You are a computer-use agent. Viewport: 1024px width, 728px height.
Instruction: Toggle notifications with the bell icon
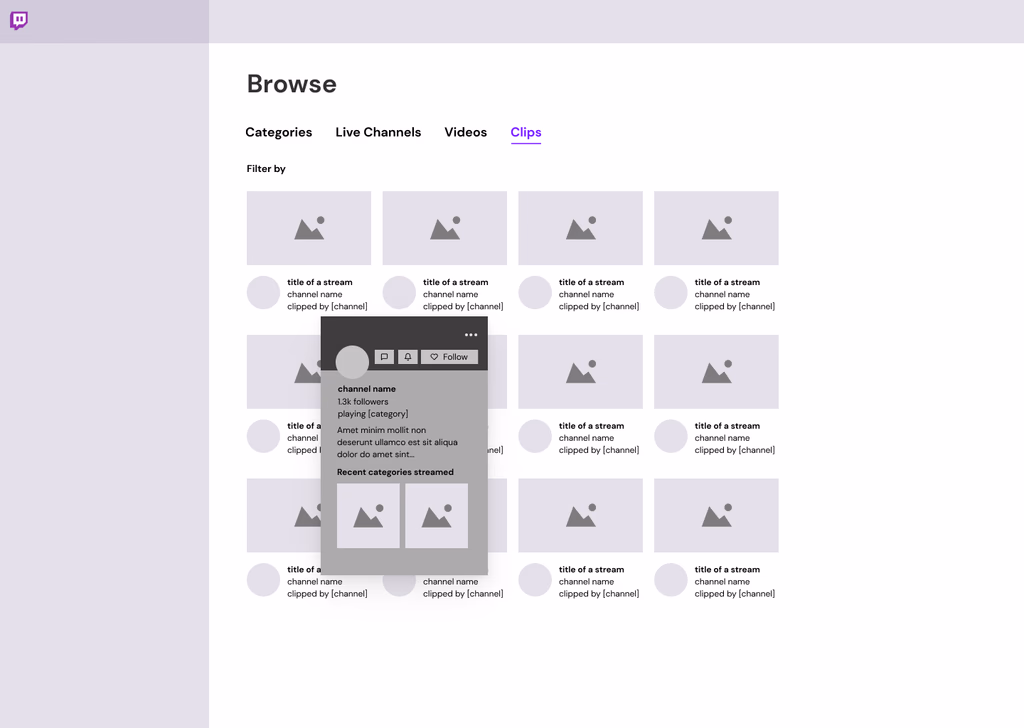tap(408, 357)
